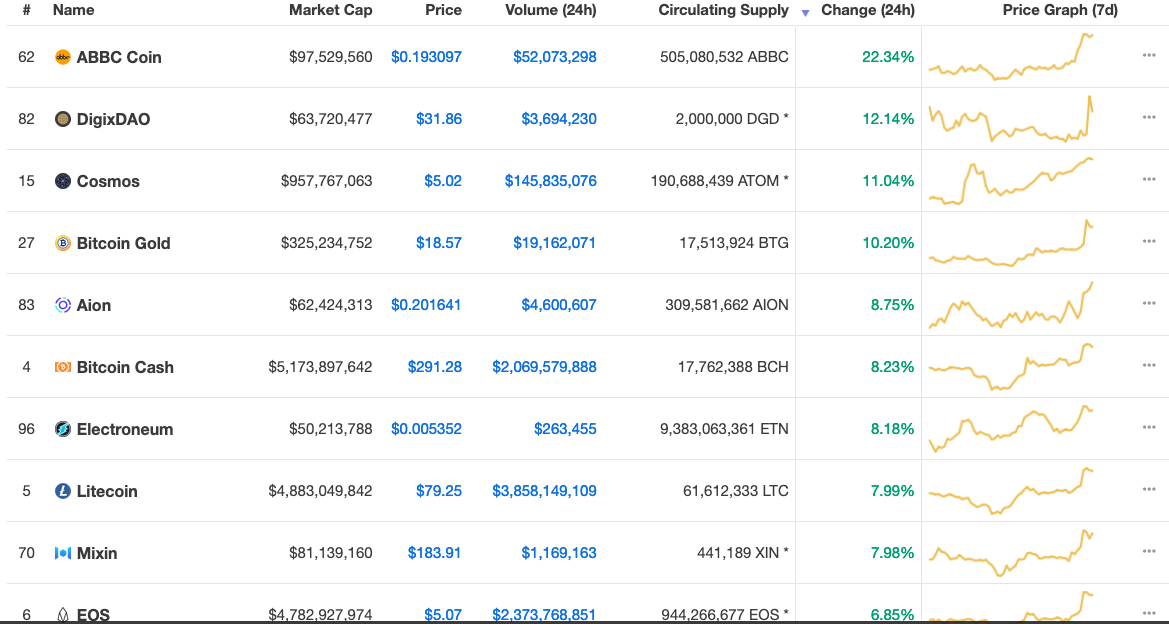Click the Bitcoin Gold logo icon

(x=63, y=243)
